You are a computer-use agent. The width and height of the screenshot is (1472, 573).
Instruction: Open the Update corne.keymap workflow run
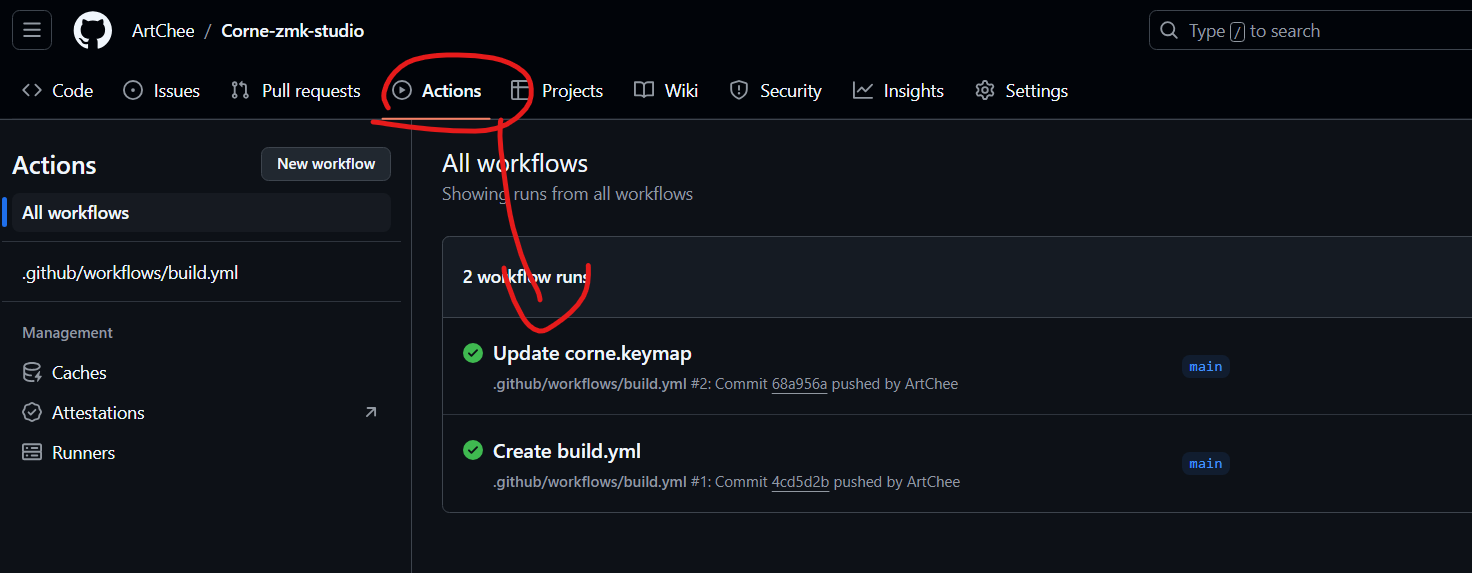point(592,353)
